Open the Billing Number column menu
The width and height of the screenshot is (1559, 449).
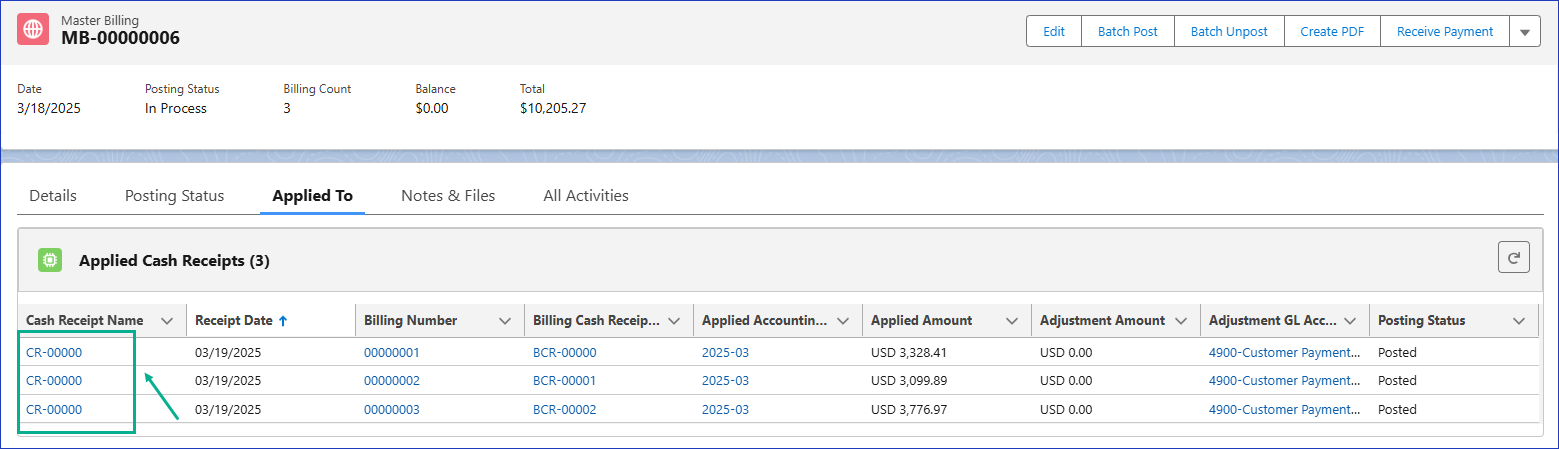coord(505,321)
